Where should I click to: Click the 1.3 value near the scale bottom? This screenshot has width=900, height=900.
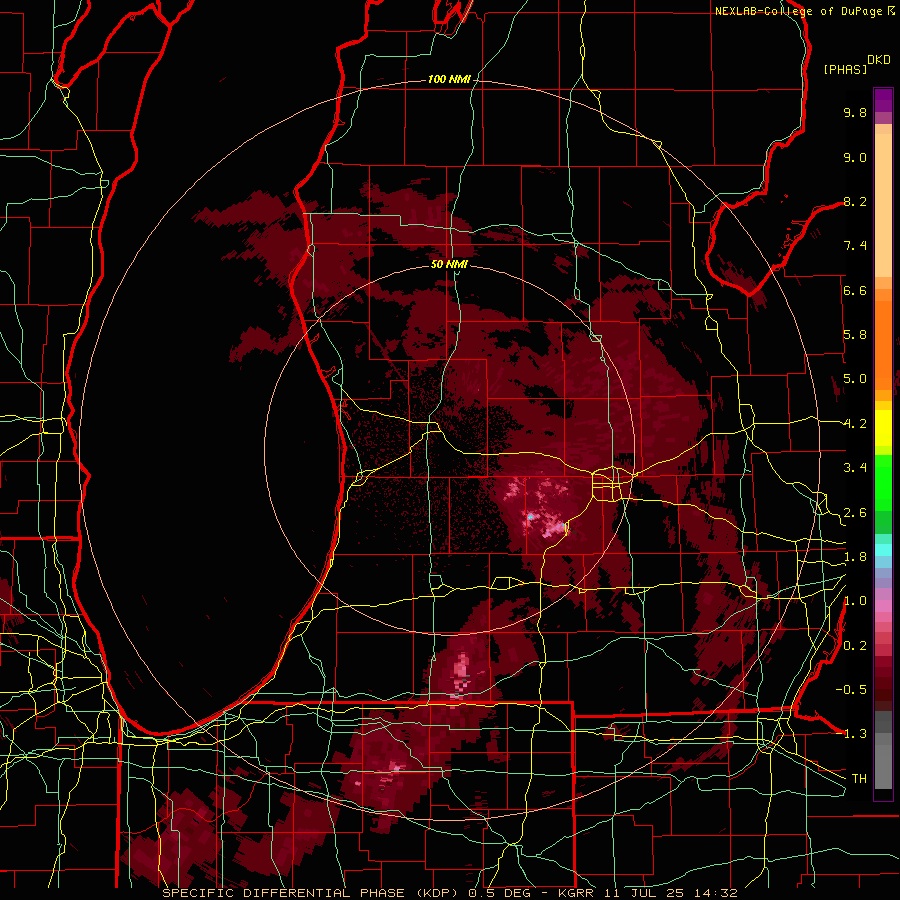pos(855,734)
